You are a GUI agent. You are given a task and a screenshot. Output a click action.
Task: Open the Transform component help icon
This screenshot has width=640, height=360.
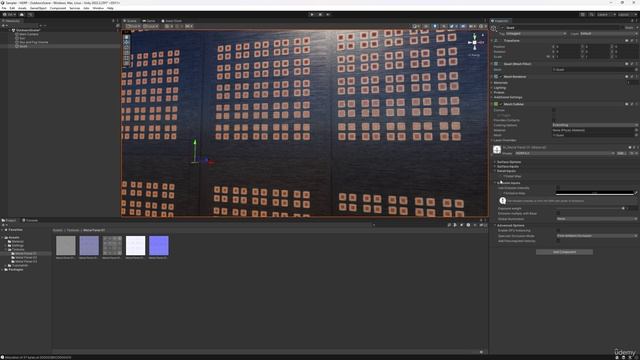point(627,41)
